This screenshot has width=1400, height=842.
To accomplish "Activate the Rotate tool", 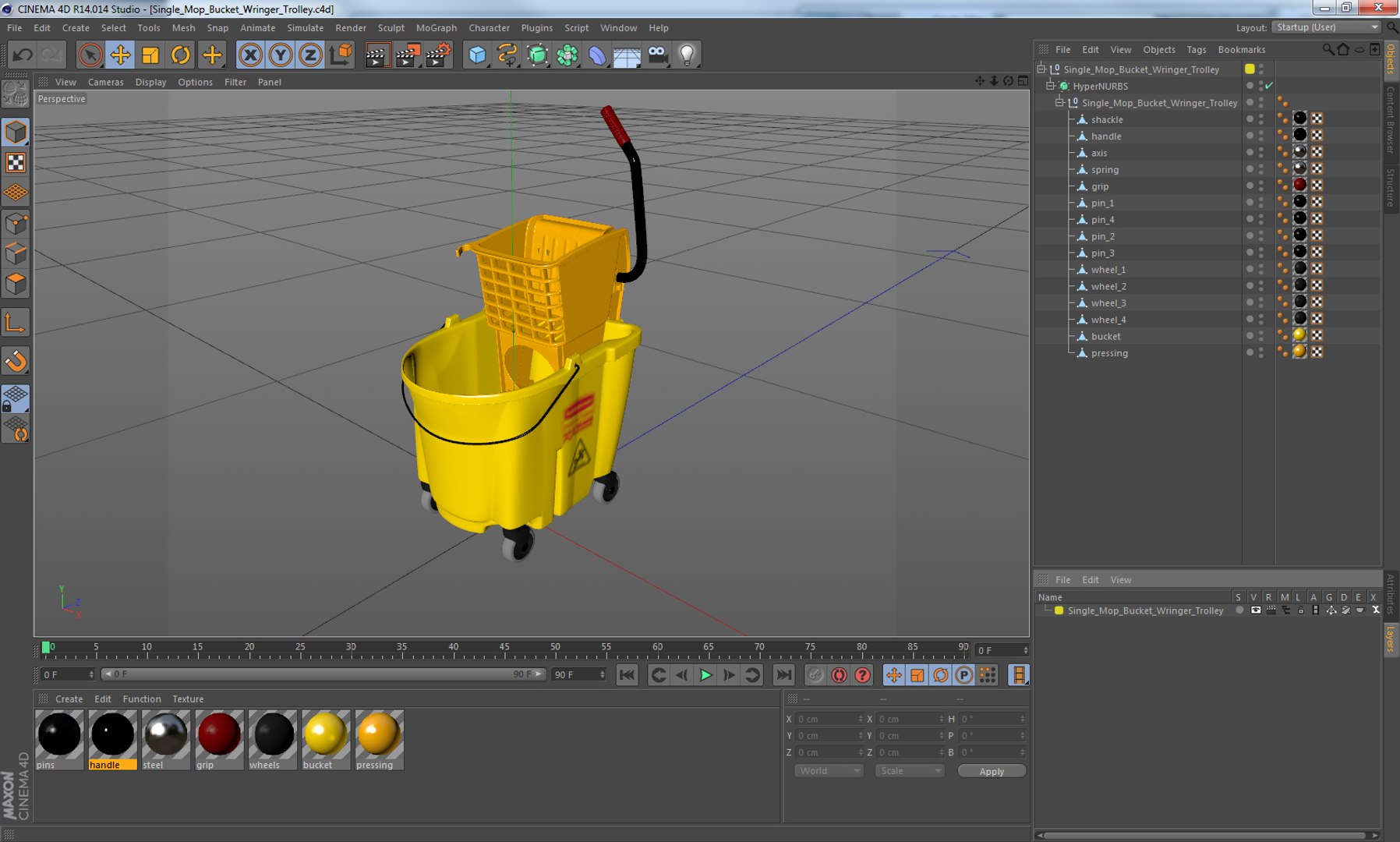I will [x=181, y=55].
